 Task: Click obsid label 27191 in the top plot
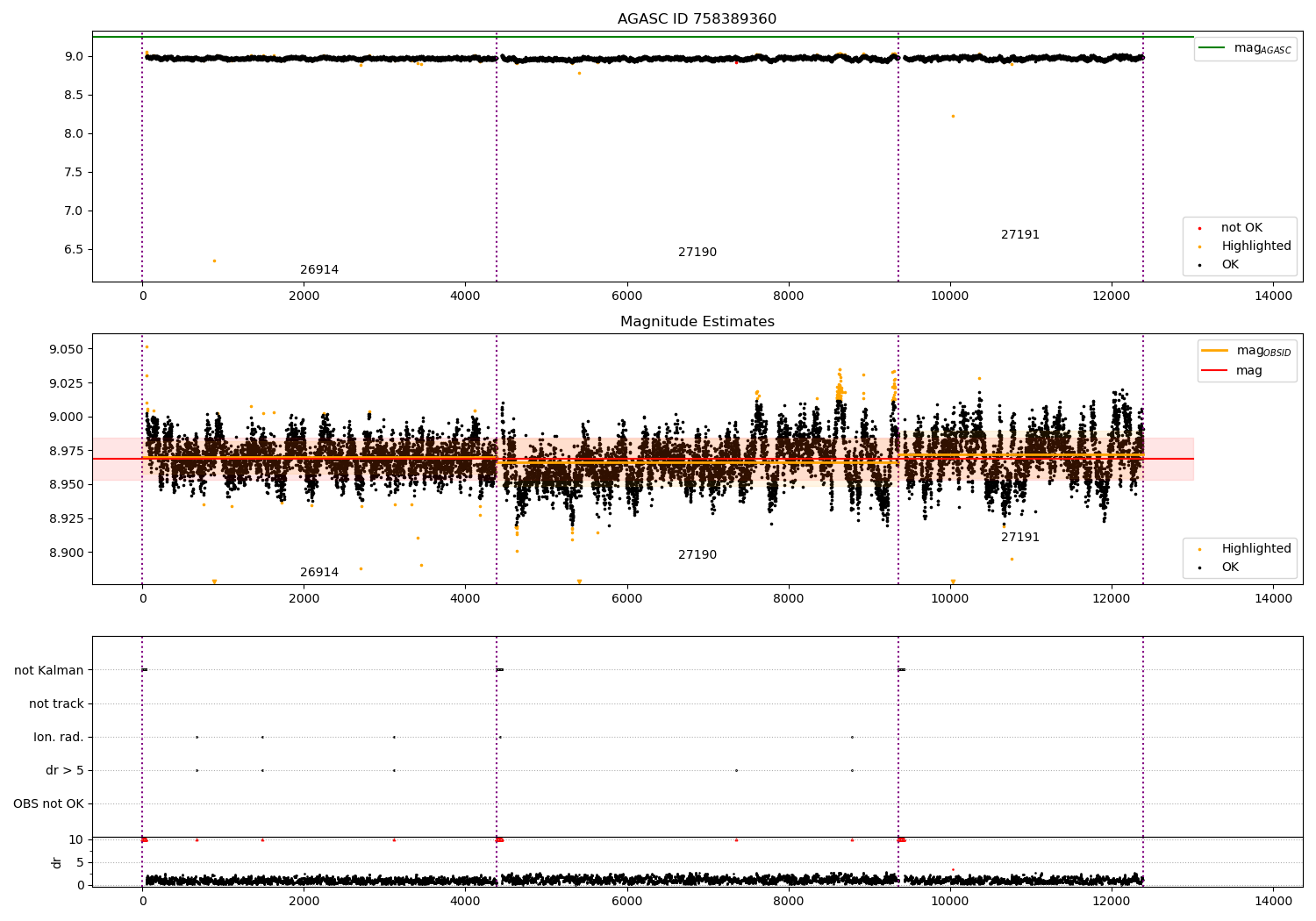click(x=1020, y=235)
